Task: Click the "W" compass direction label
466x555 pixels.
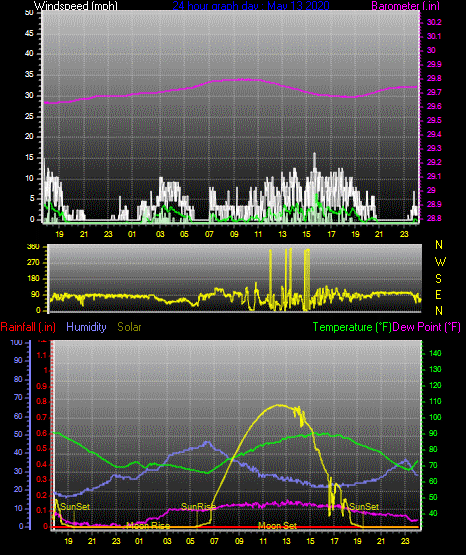Action: [x=440, y=262]
